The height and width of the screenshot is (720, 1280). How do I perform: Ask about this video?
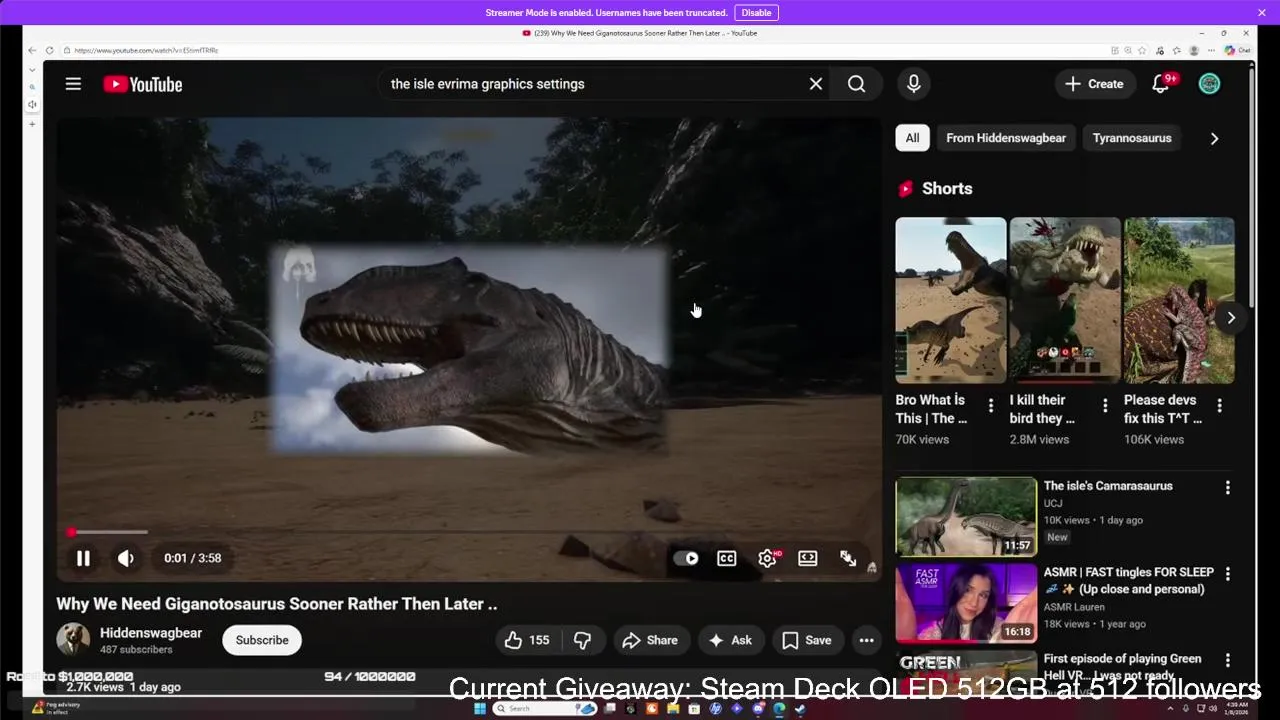730,640
